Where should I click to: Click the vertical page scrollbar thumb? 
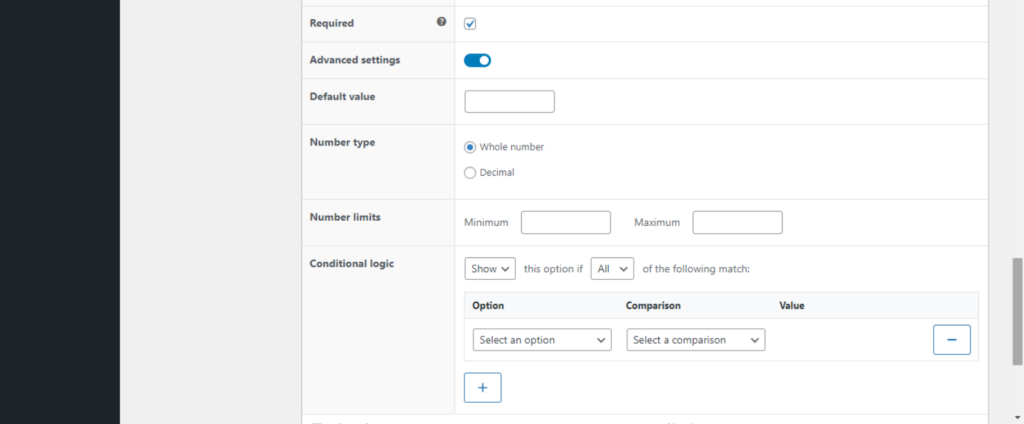pyautogui.click(x=1017, y=311)
